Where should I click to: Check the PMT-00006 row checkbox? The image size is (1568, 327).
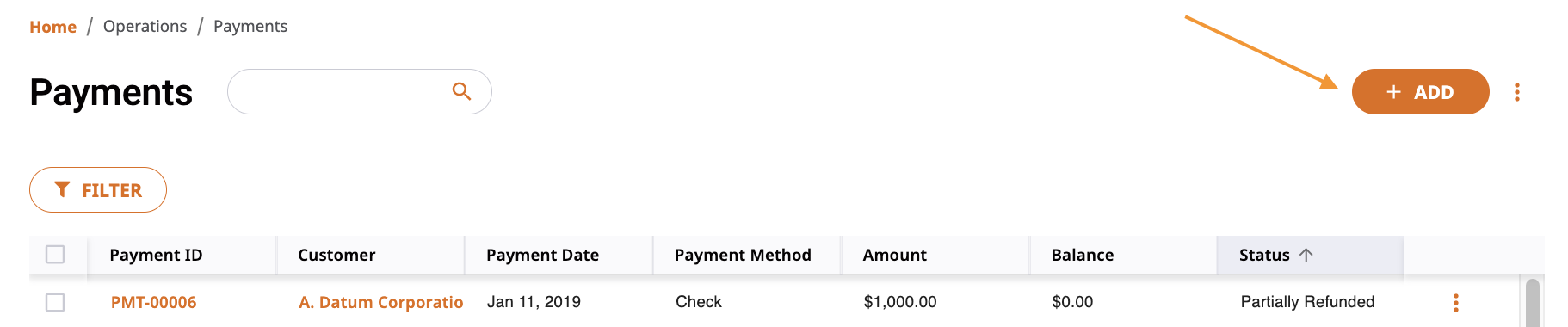[55, 302]
